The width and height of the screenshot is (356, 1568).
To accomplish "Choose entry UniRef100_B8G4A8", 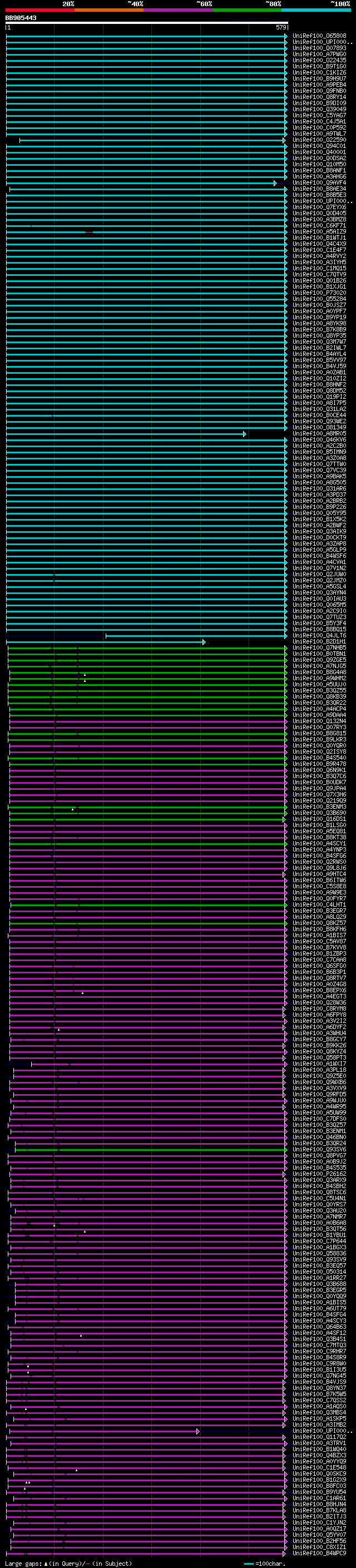I will pyautogui.click(x=319, y=672).
